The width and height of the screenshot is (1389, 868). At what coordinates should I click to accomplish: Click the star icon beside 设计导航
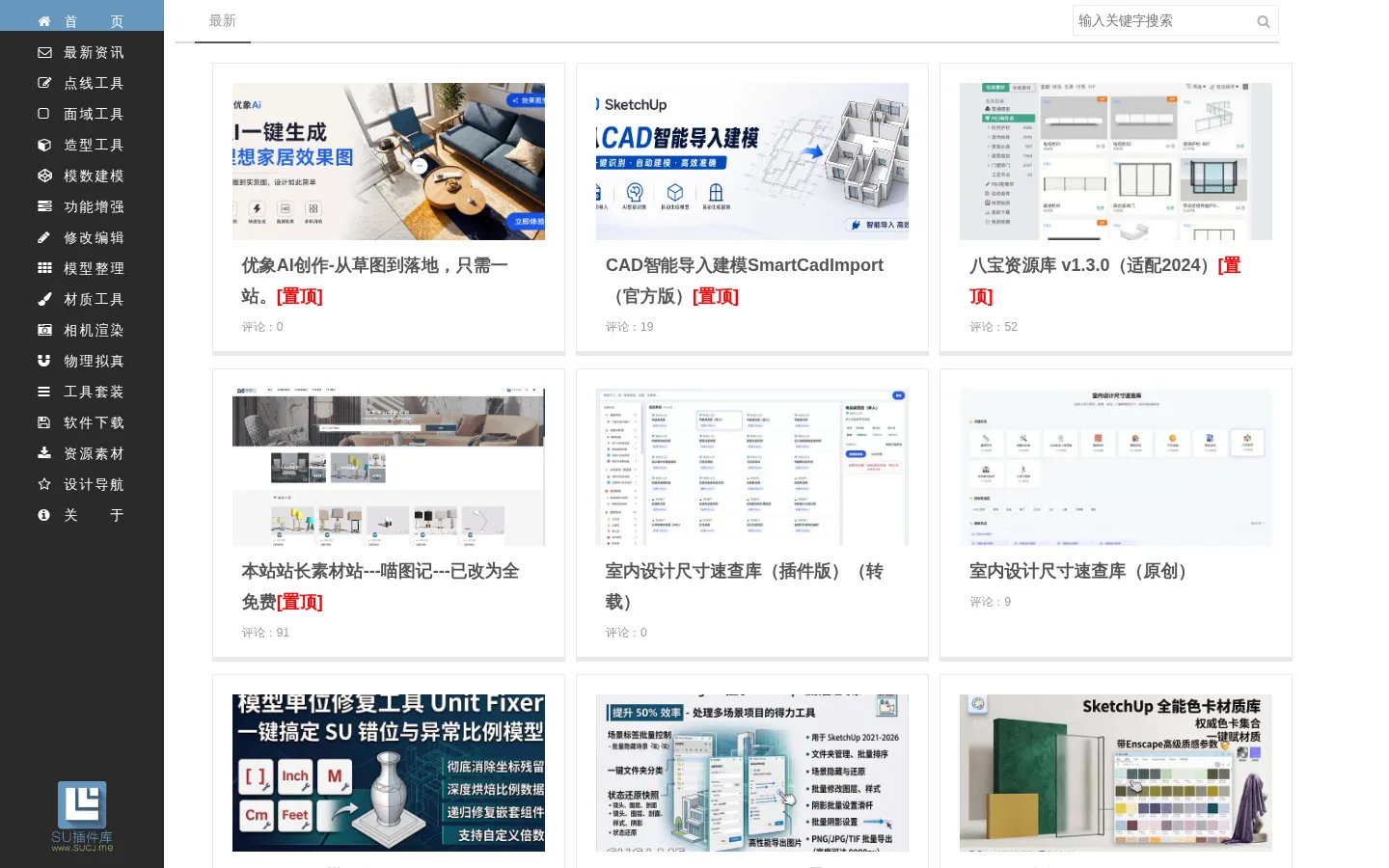click(x=43, y=484)
